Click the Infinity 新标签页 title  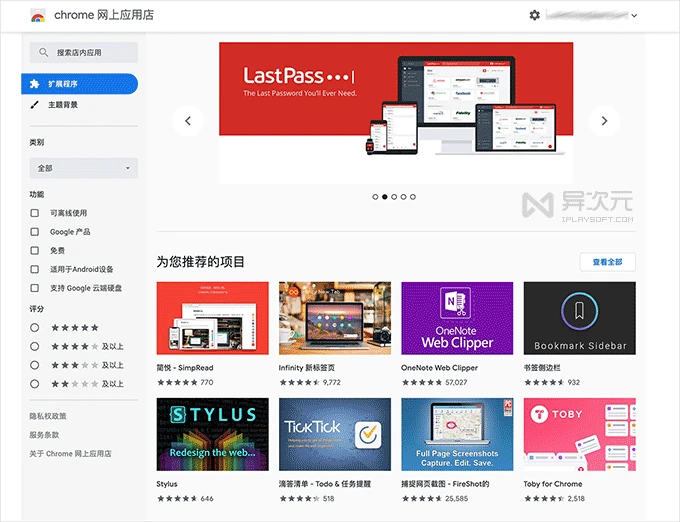[307, 368]
